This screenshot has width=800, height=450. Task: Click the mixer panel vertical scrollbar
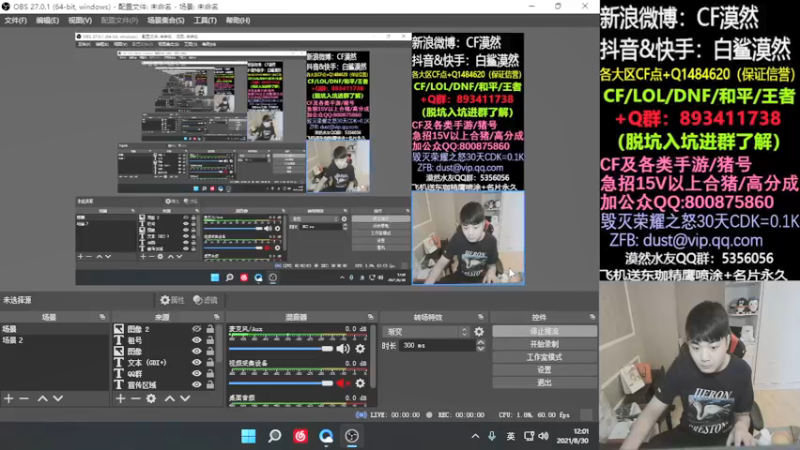[373, 357]
